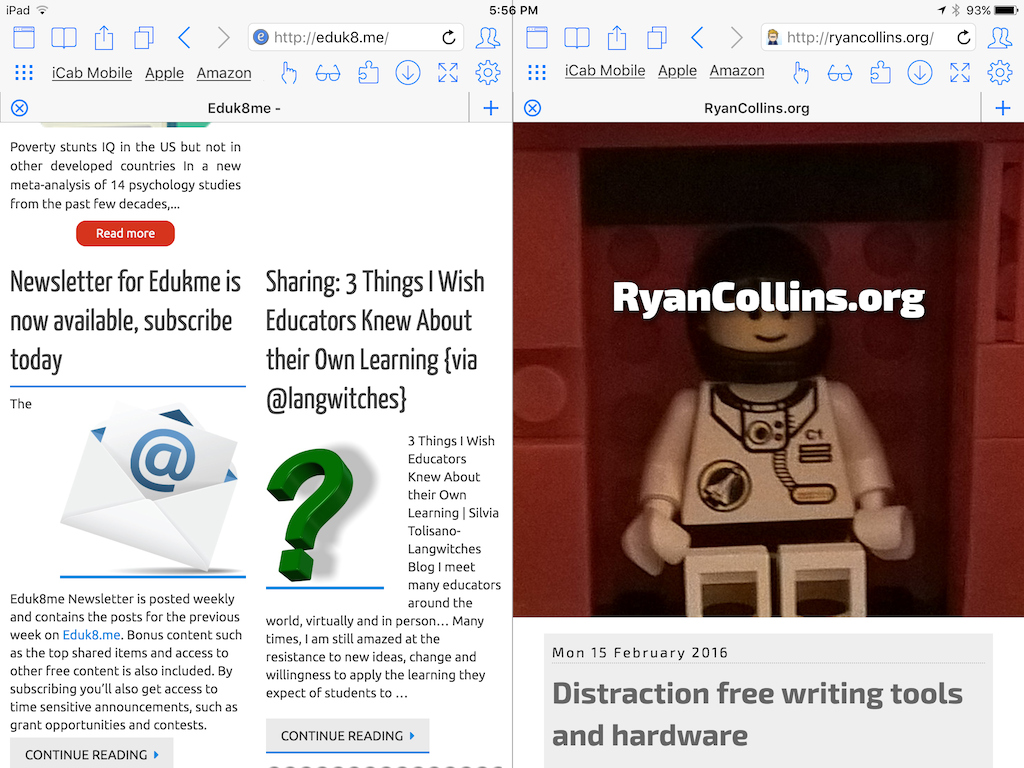
Task: Open tab overview icon in right pane
Action: pyautogui.click(x=657, y=38)
